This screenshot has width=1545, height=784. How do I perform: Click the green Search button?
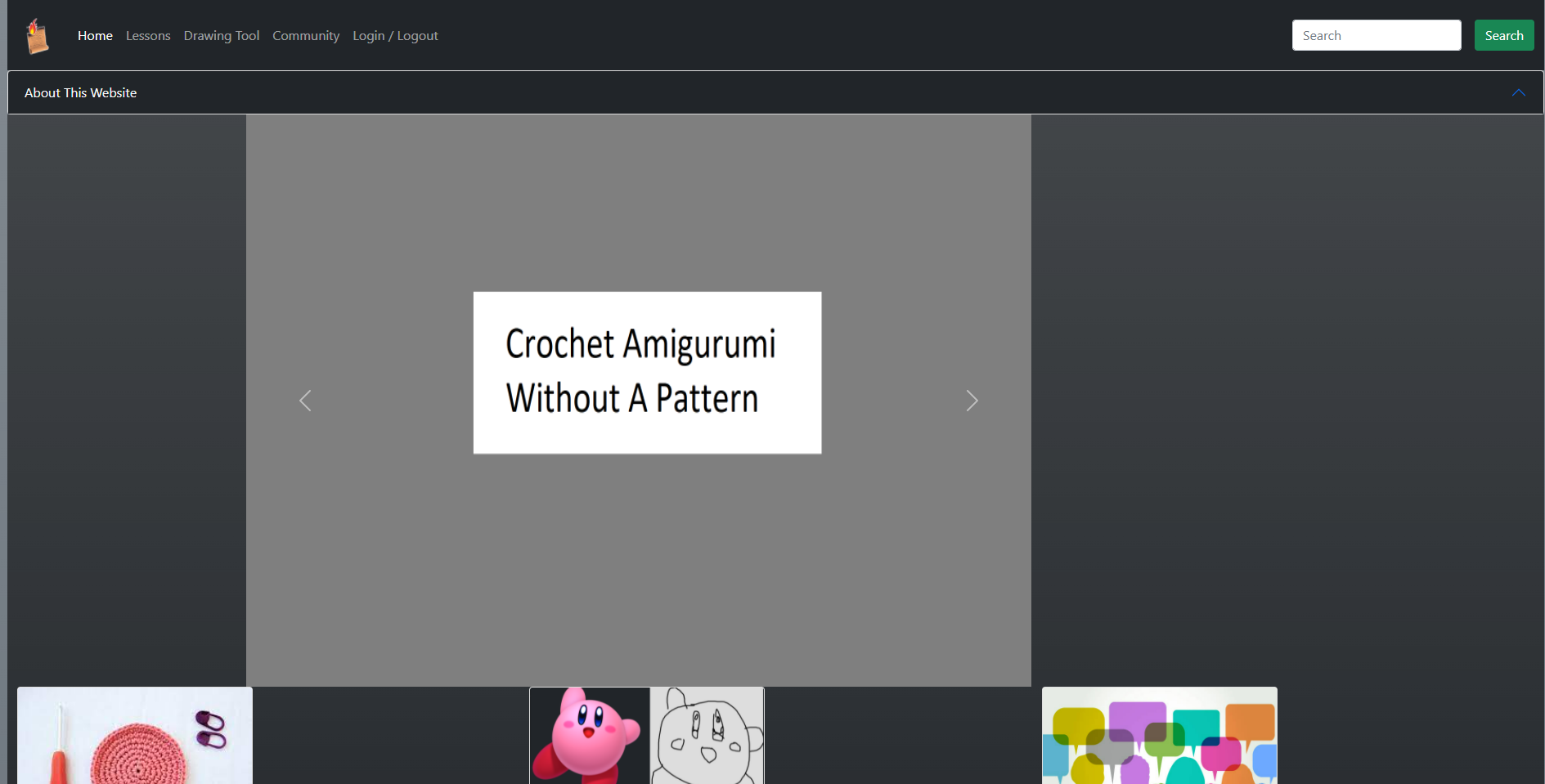[x=1504, y=35]
